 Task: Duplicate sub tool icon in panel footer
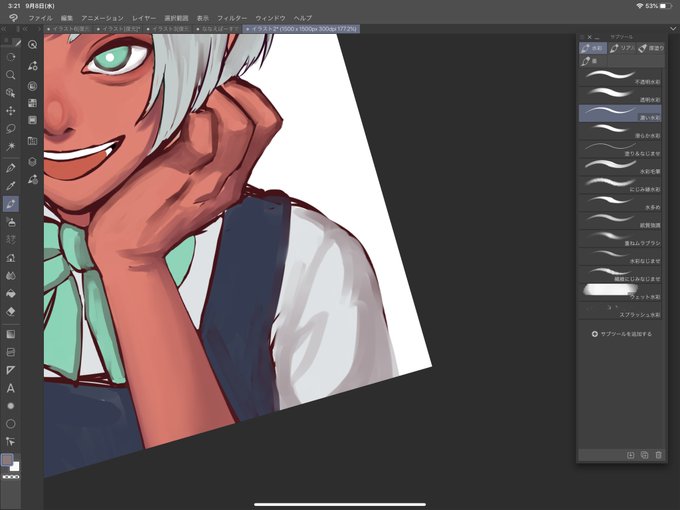[x=644, y=454]
